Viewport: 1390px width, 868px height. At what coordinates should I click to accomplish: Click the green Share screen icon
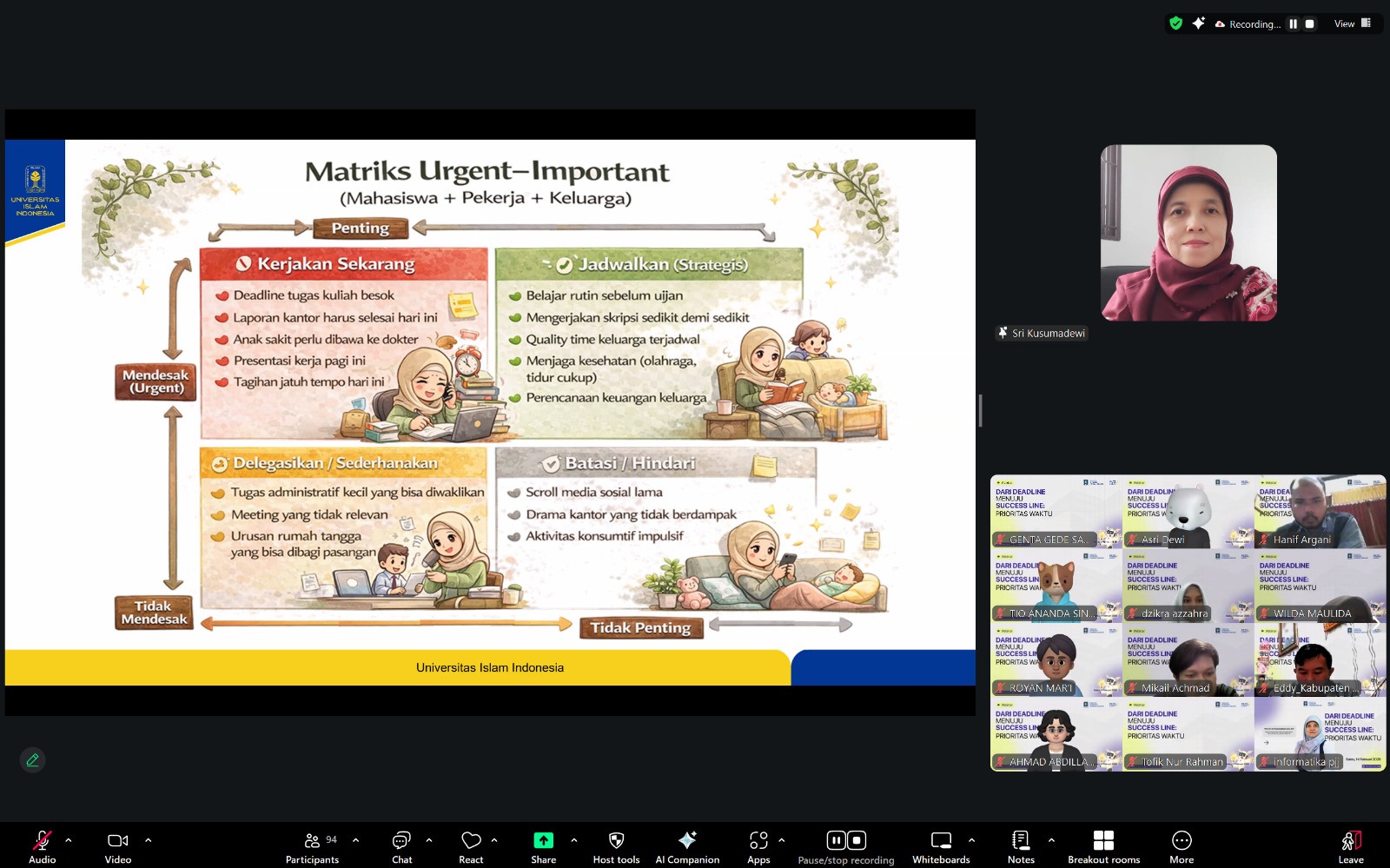pos(543,840)
